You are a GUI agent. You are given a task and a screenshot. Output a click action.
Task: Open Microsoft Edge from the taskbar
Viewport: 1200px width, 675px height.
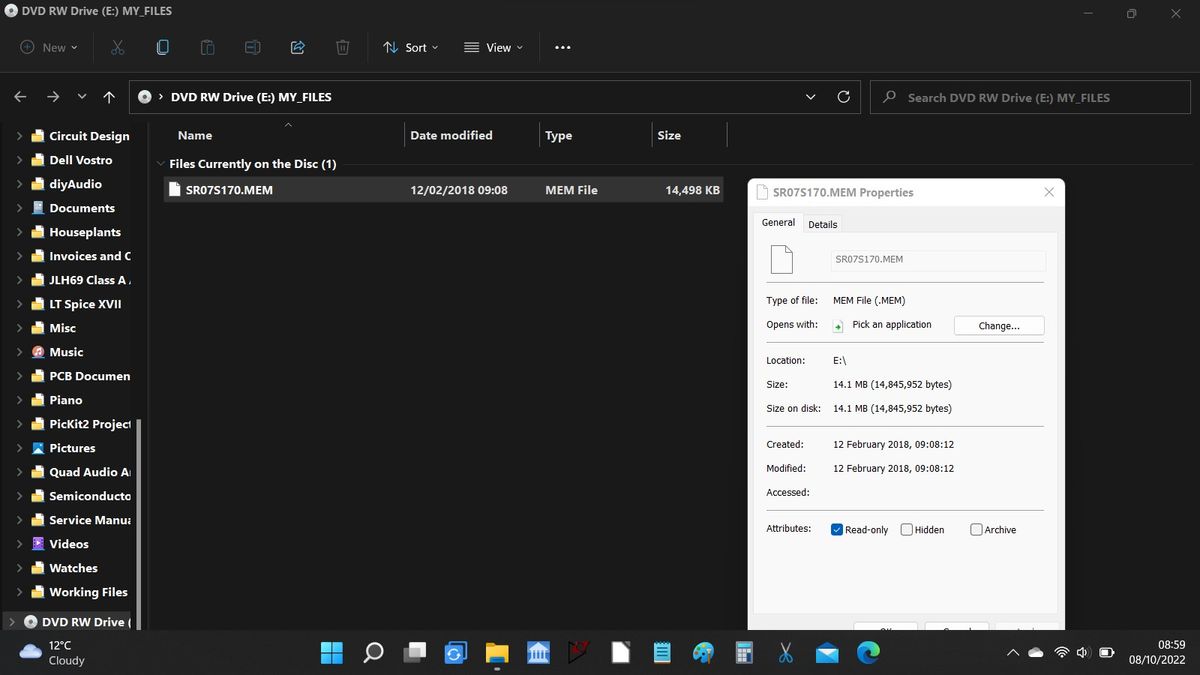point(868,653)
